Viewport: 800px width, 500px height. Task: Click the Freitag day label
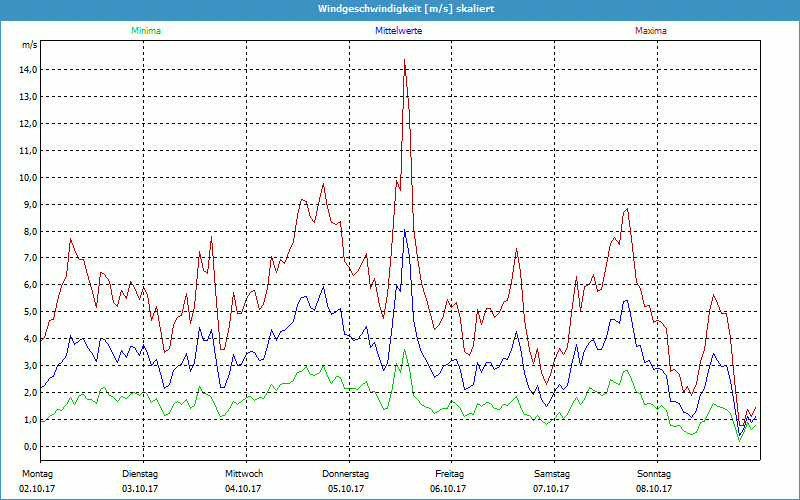click(x=449, y=474)
